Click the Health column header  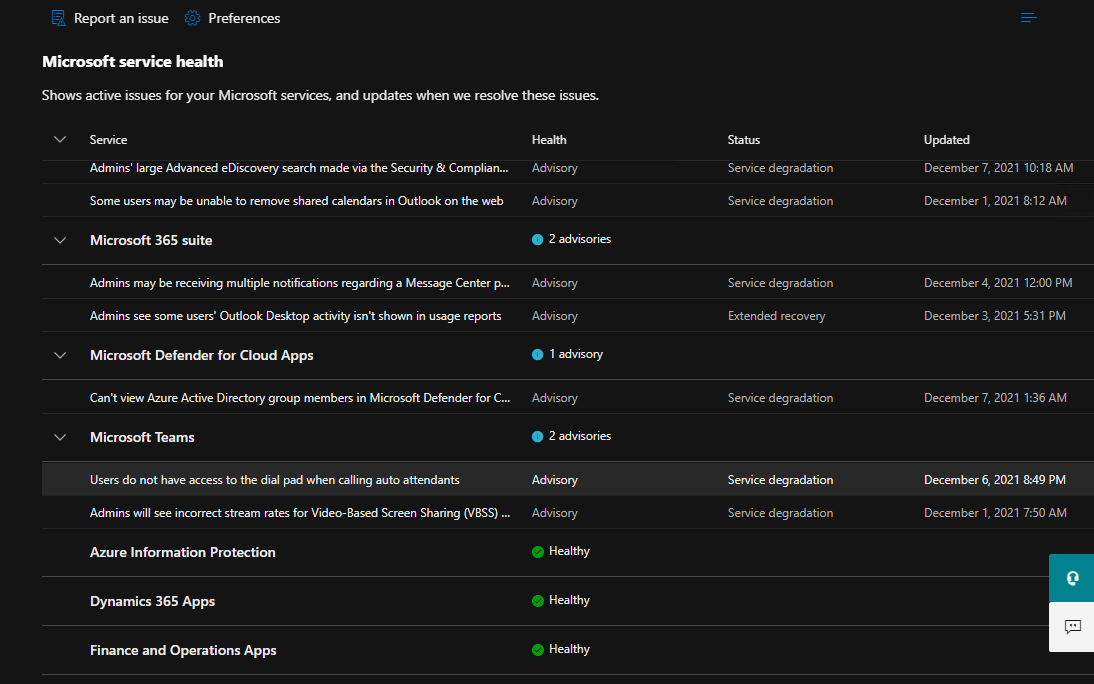pos(549,140)
